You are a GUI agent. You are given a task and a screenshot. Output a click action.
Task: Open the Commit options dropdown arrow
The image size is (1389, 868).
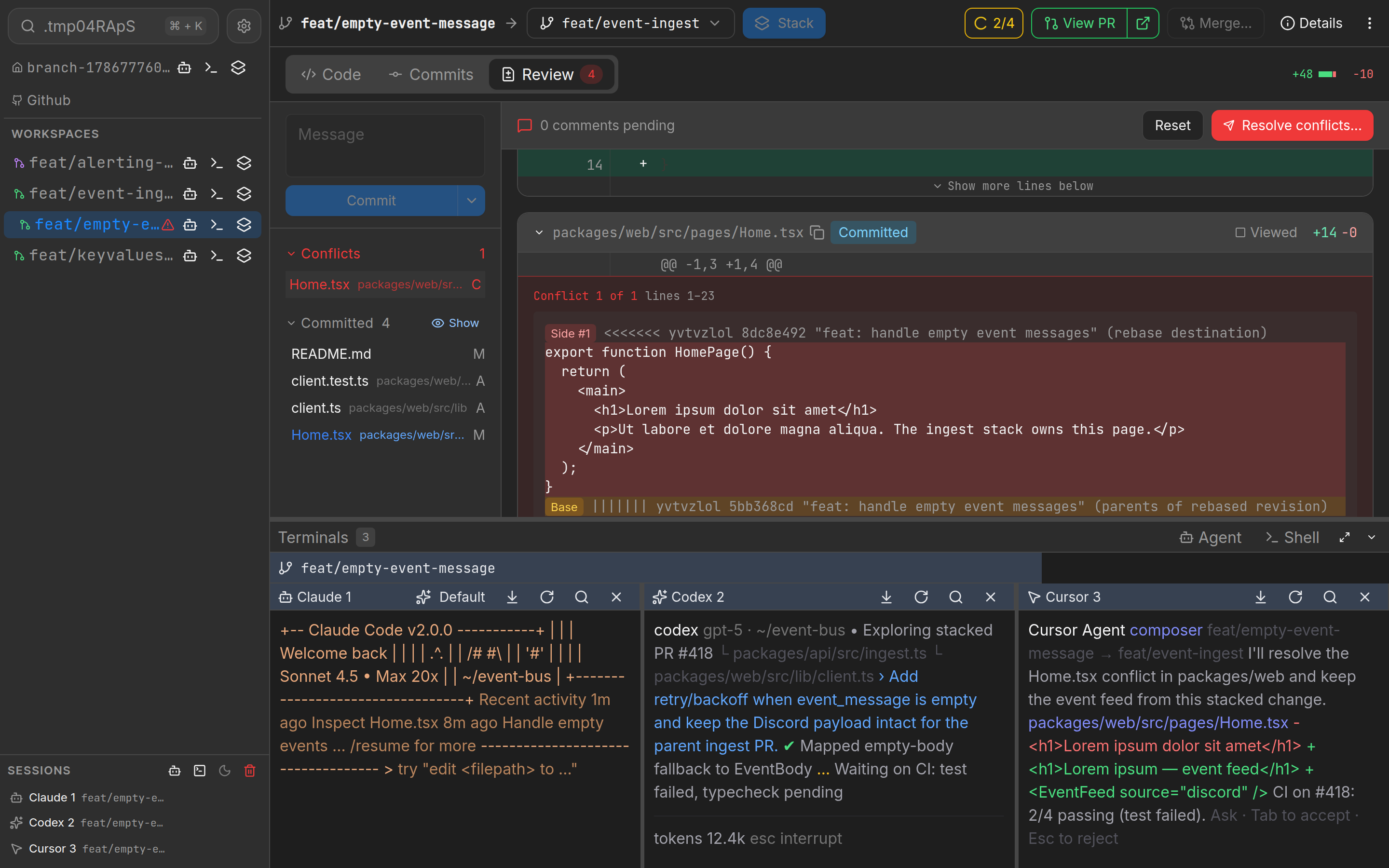point(472,200)
